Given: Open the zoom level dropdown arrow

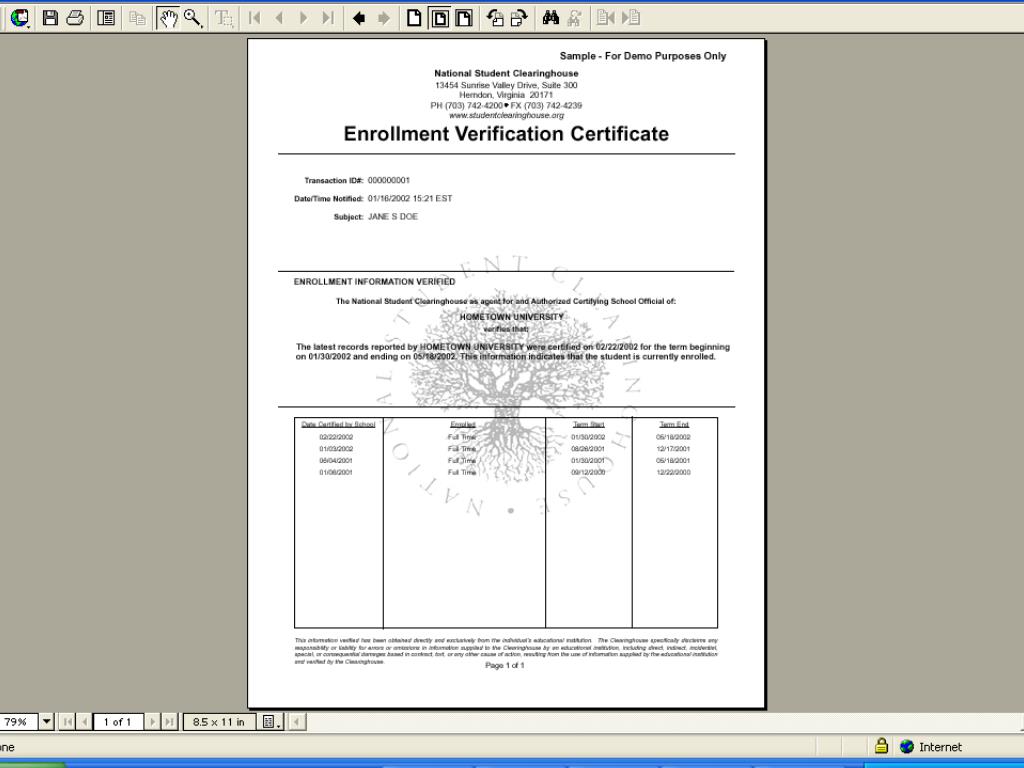Looking at the screenshot, I should [x=46, y=722].
